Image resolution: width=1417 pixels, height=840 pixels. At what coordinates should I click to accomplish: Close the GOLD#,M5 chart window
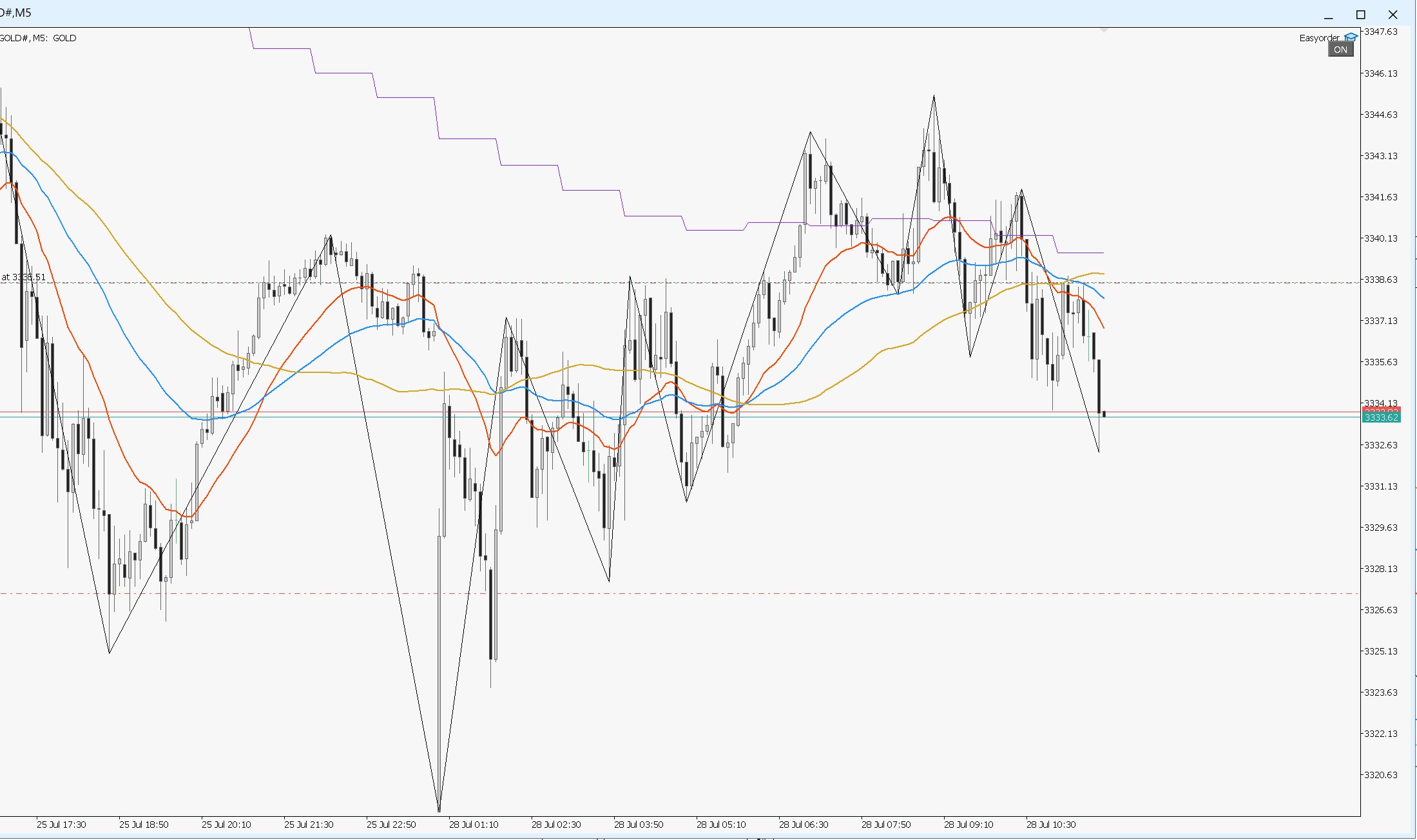[x=1393, y=14]
